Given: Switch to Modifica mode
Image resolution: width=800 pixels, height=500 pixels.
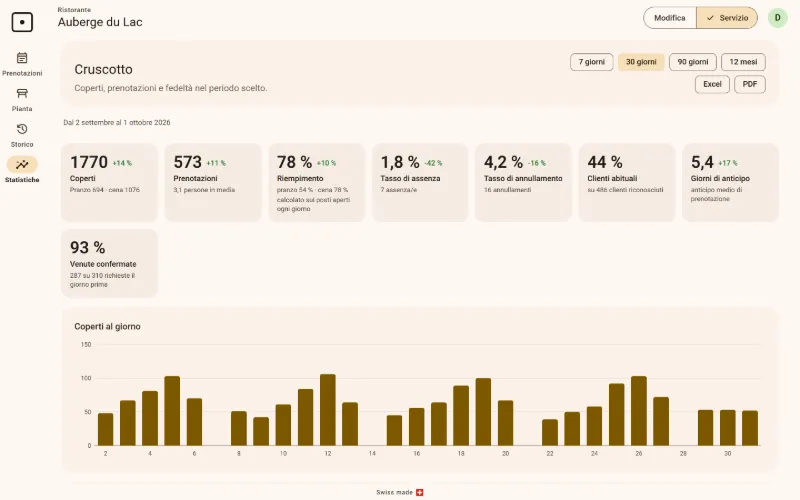Looking at the screenshot, I should click(x=669, y=18).
